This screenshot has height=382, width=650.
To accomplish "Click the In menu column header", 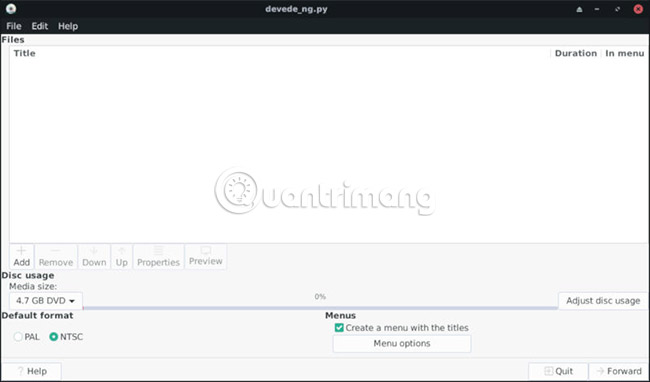I will pyautogui.click(x=625, y=53).
